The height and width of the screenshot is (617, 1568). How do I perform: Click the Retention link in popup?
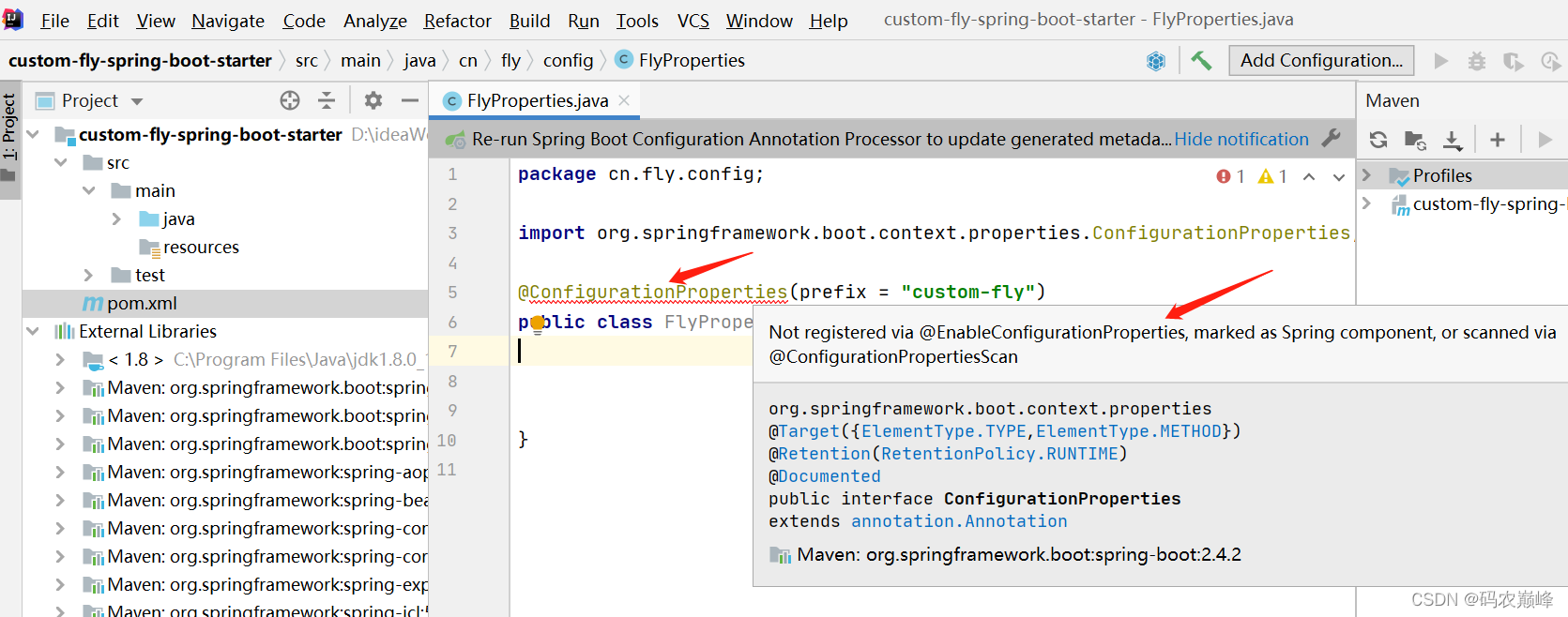pos(824,454)
